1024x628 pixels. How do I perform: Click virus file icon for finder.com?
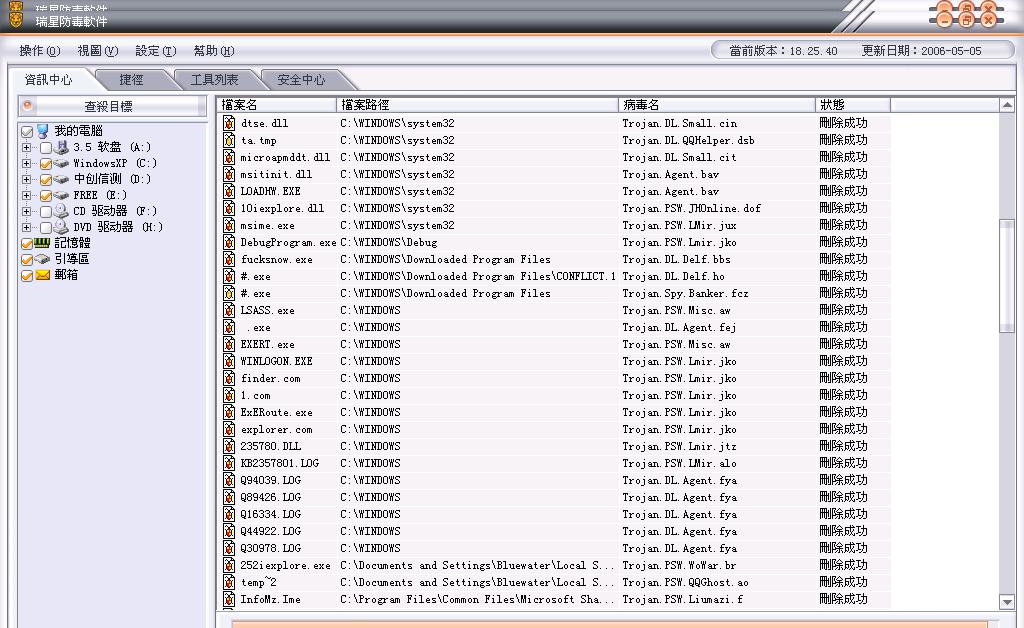229,377
